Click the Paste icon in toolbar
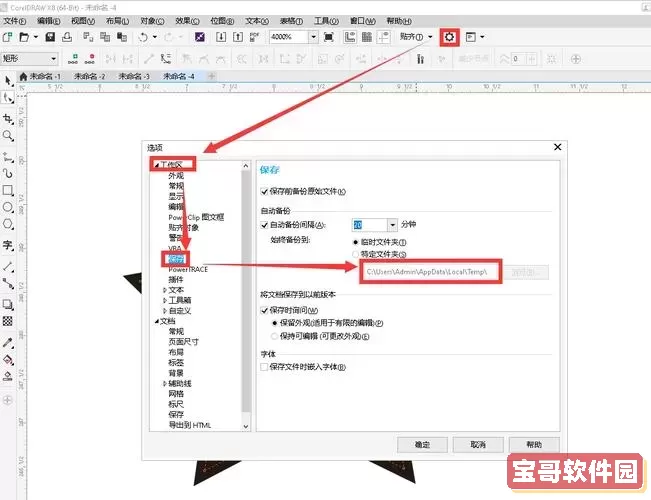This screenshot has height=500, width=651. (122, 37)
